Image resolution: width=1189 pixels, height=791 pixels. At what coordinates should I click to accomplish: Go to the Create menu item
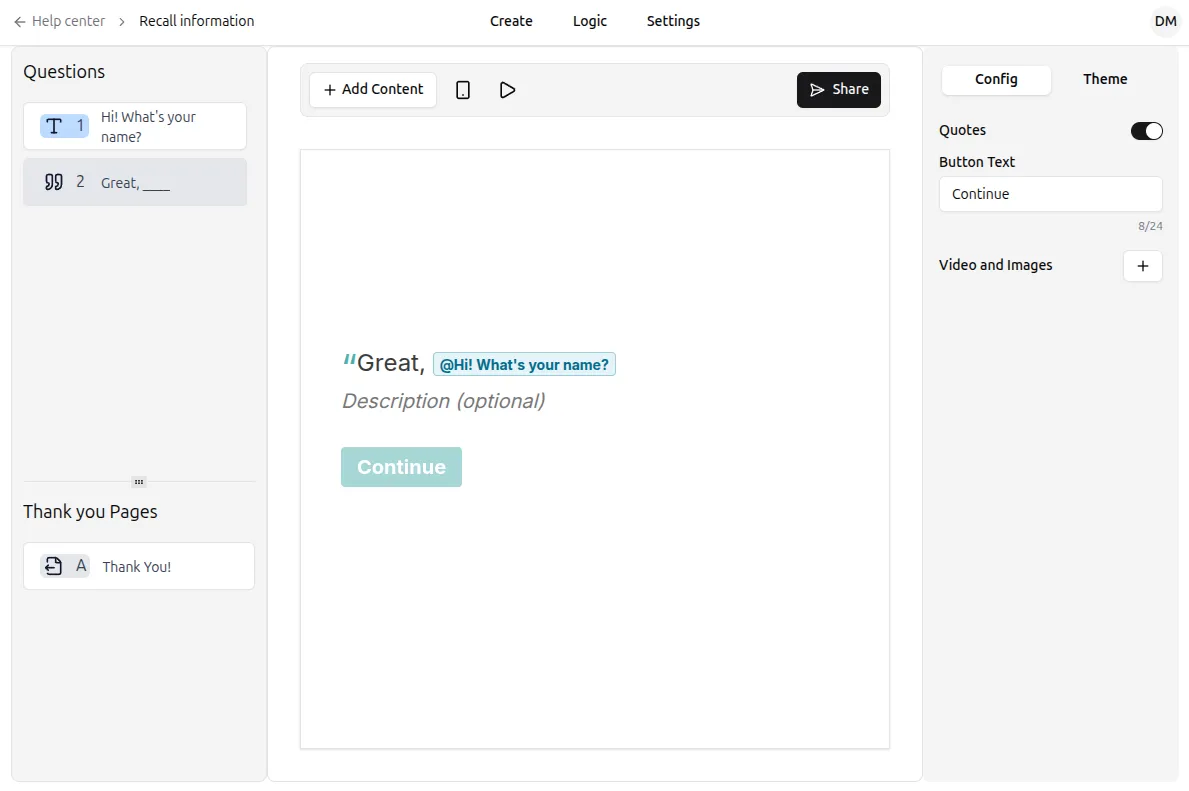(511, 21)
